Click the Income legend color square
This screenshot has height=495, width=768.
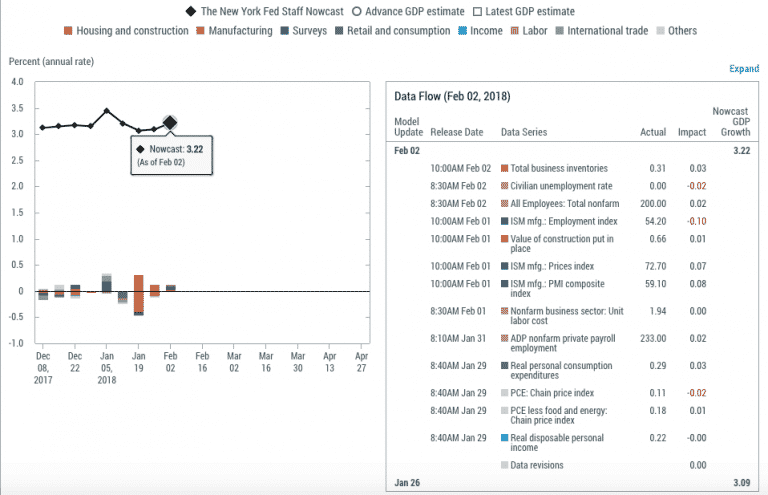pos(463,31)
